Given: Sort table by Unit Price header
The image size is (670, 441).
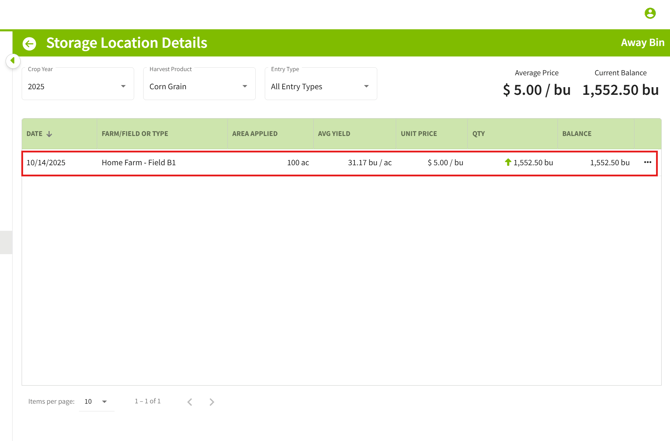Looking at the screenshot, I should [419, 134].
